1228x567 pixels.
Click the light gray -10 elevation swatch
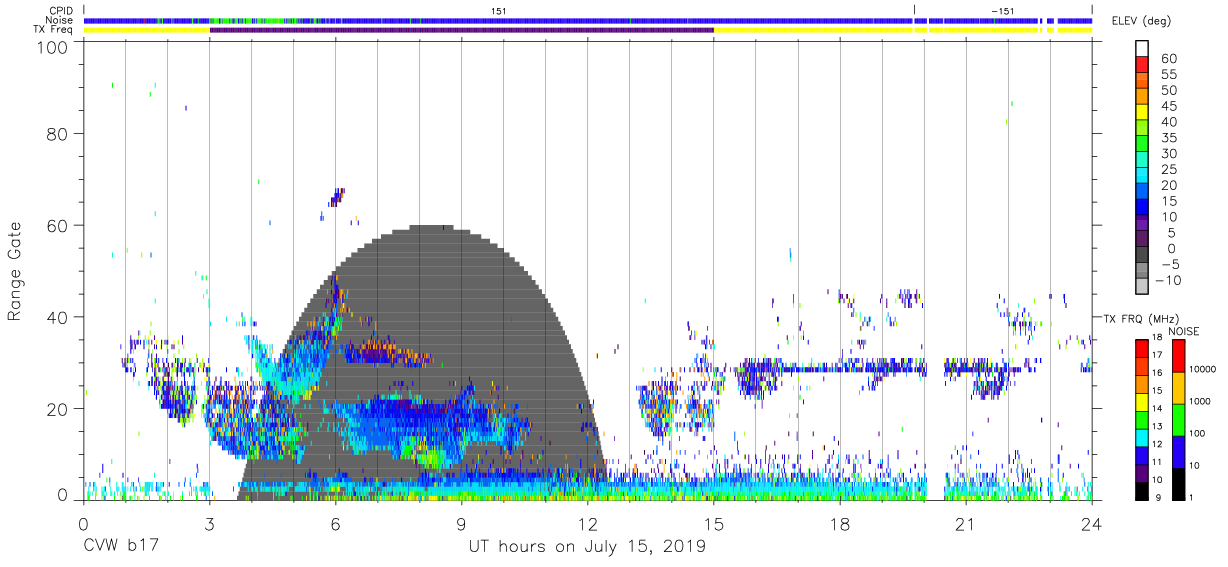pos(1142,288)
